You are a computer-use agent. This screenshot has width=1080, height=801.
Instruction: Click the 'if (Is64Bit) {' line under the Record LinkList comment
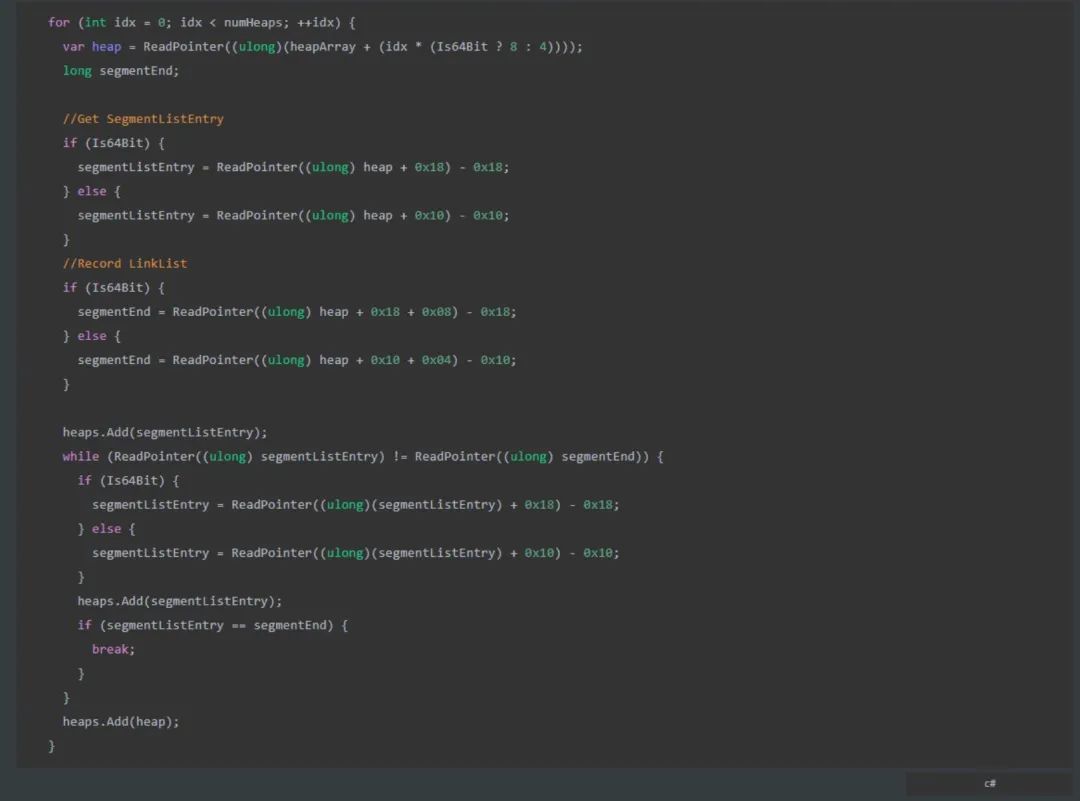click(114, 288)
